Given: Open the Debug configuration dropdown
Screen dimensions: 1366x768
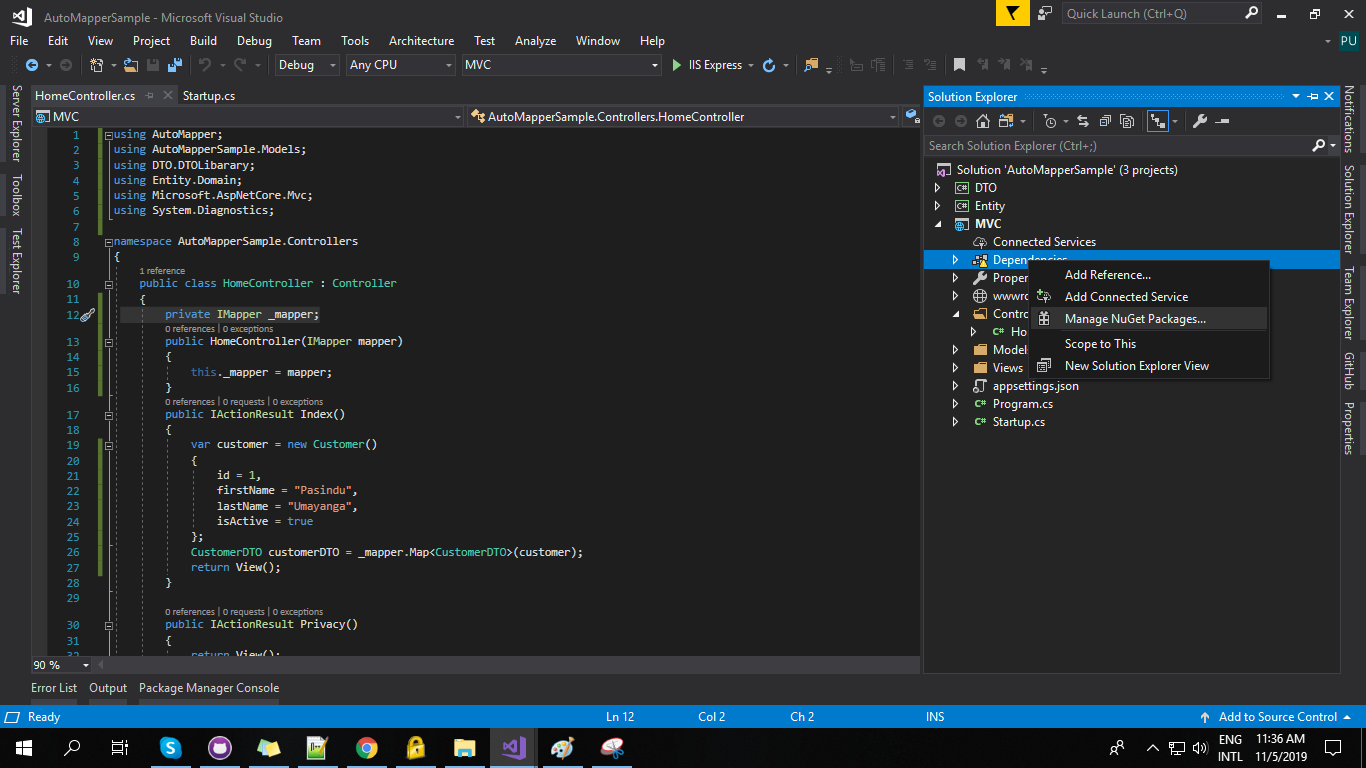Looking at the screenshot, I should pos(308,65).
